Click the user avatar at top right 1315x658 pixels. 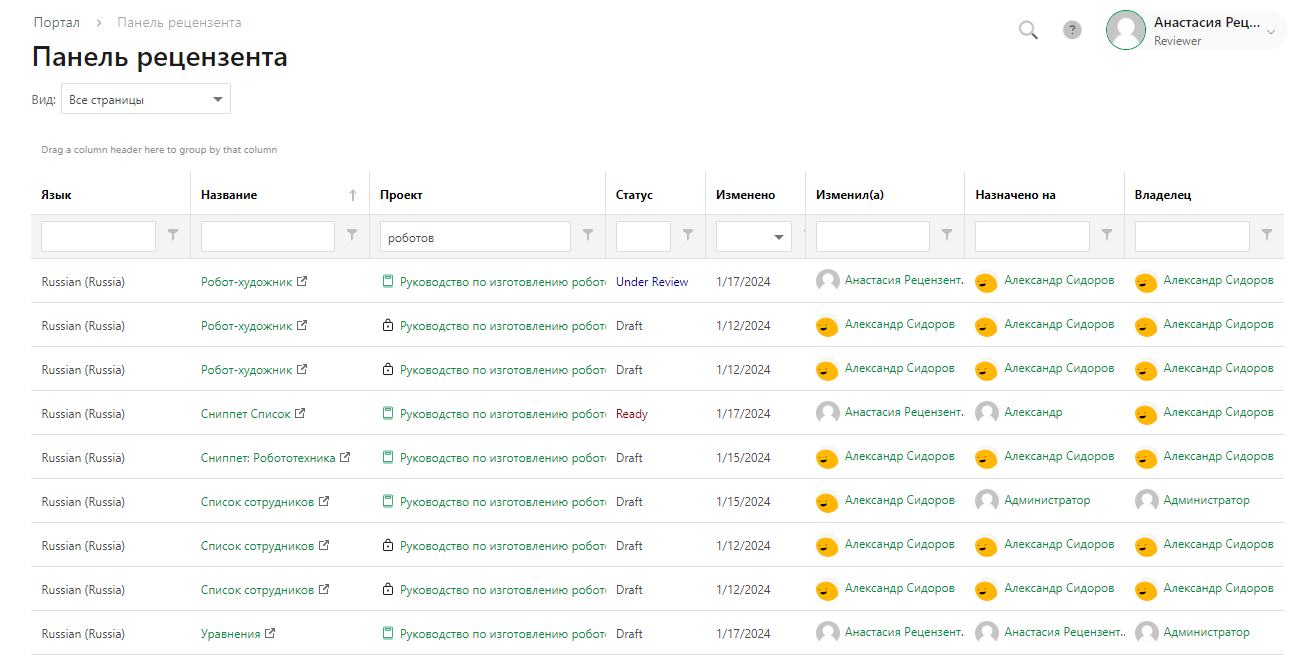point(1125,30)
